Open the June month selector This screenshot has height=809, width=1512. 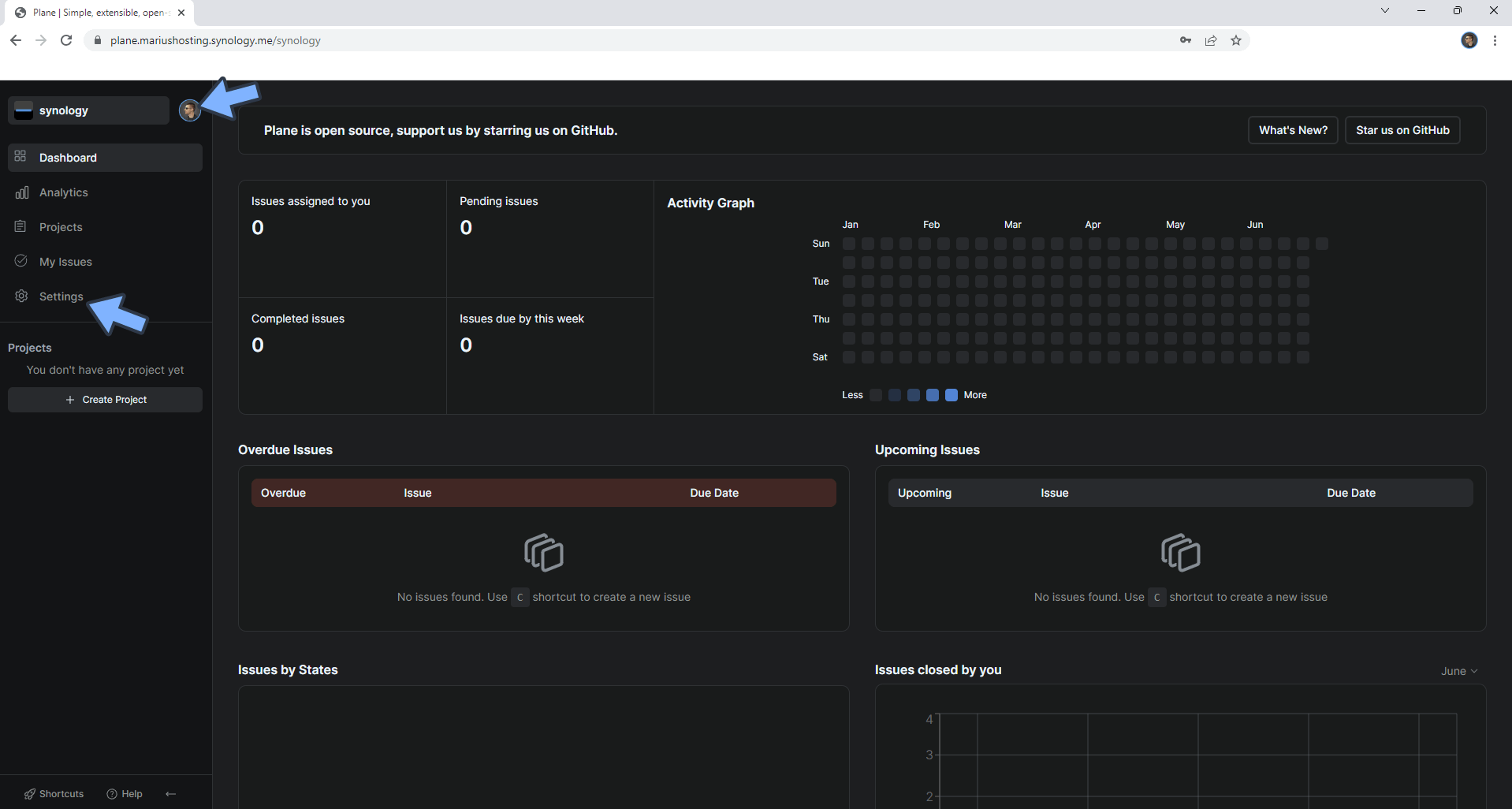click(x=1458, y=671)
